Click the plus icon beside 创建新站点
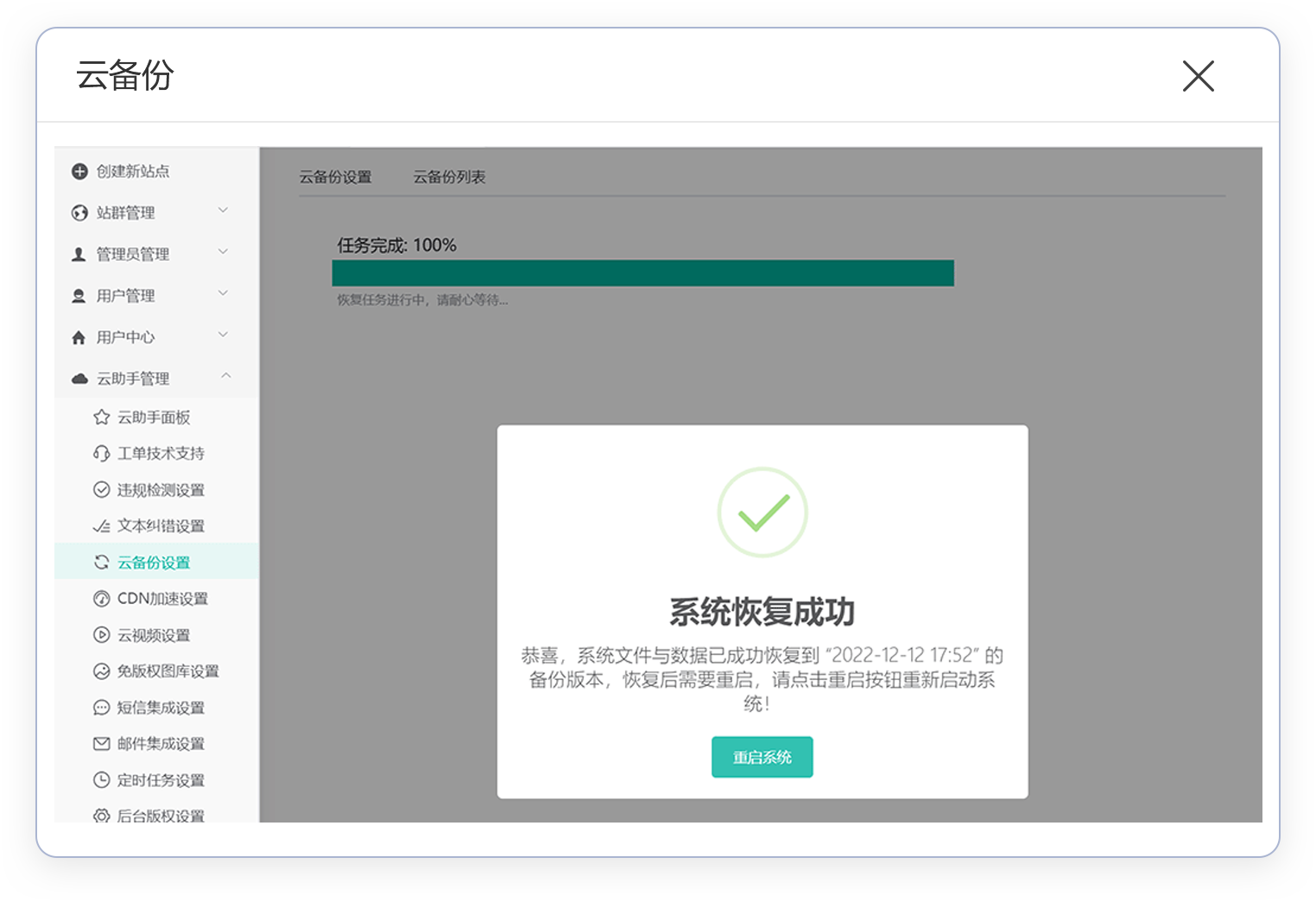1316x902 pixels. [79, 171]
